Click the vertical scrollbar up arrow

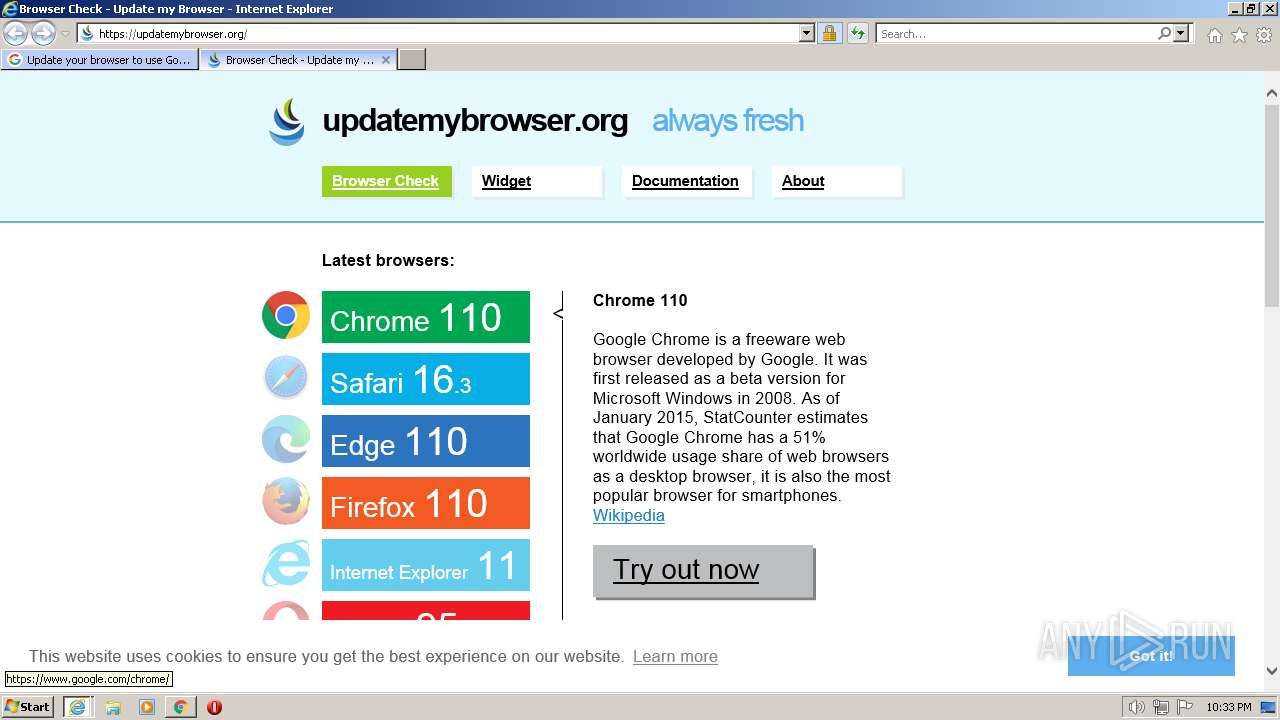tap(1272, 94)
